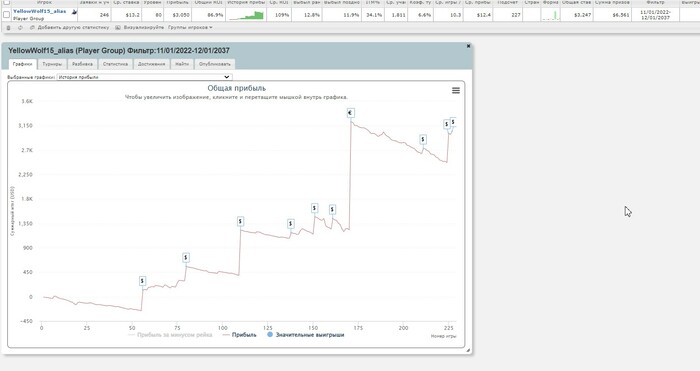700x371 pixels.
Task: Open the 'История прибыли' chart selector dropdown
Action: pos(144,77)
